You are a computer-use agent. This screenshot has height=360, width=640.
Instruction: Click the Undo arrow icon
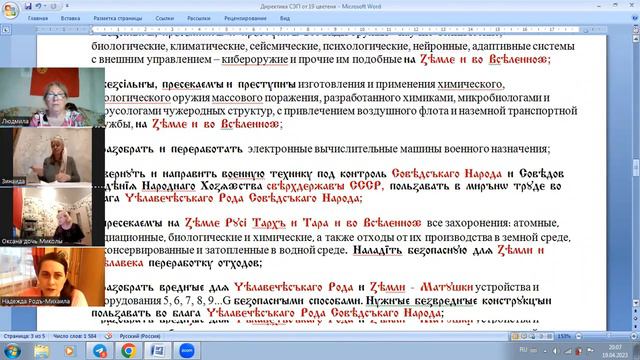click(38, 6)
